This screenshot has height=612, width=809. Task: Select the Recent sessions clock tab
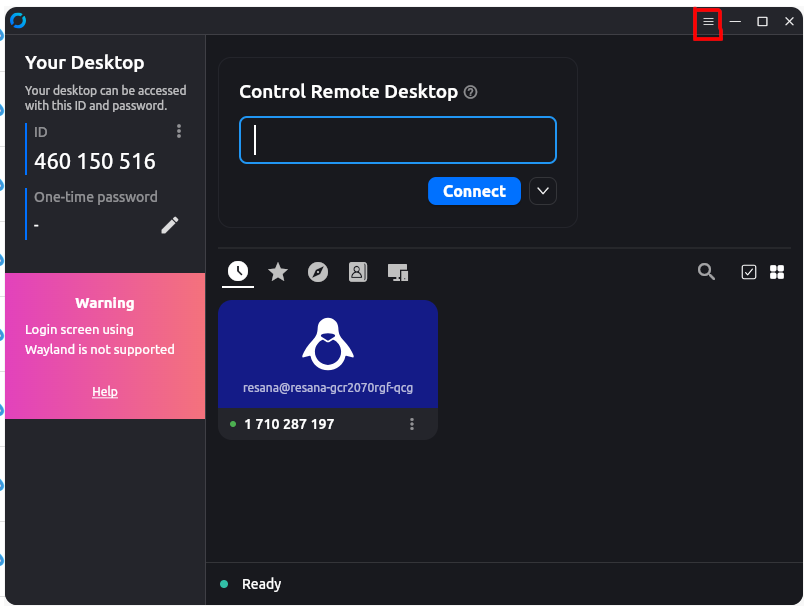pyautogui.click(x=238, y=271)
